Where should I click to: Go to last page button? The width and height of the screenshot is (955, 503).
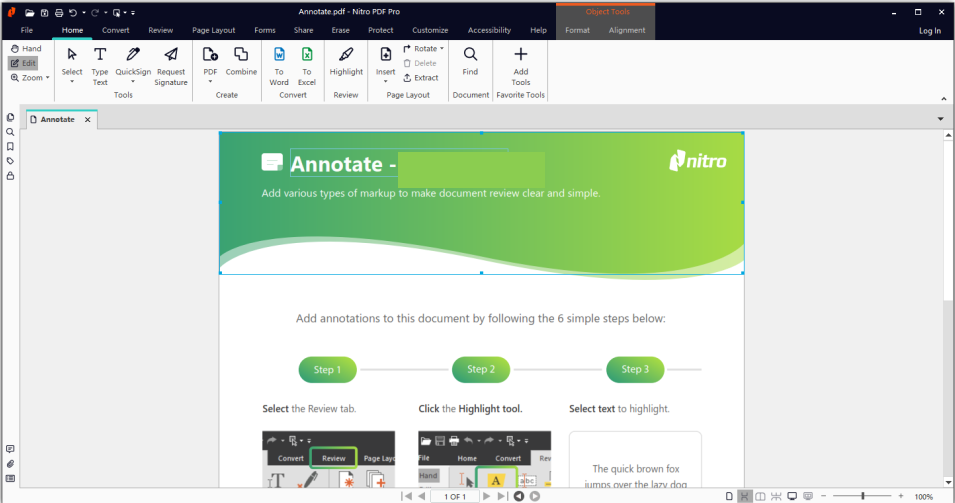501,496
